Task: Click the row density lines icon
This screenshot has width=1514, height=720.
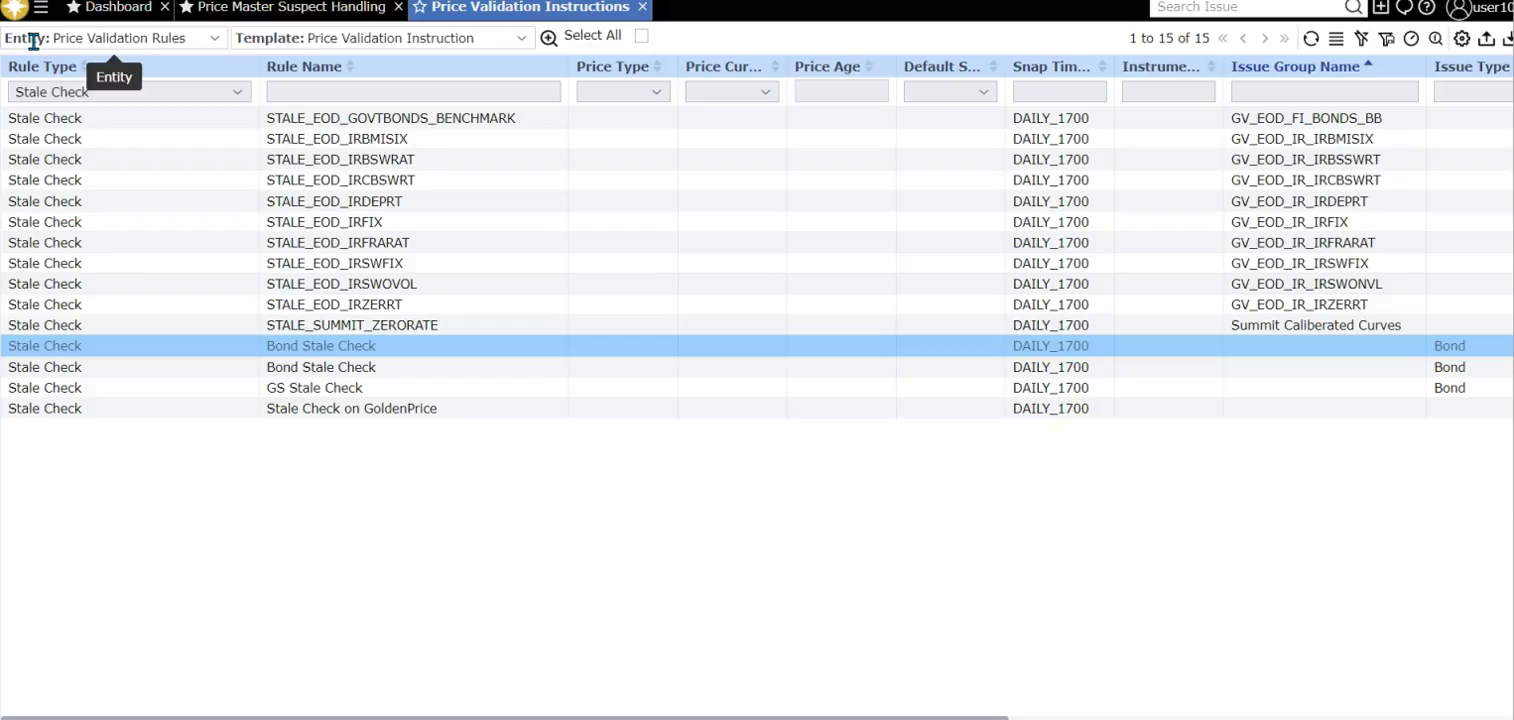Action: [x=1336, y=38]
